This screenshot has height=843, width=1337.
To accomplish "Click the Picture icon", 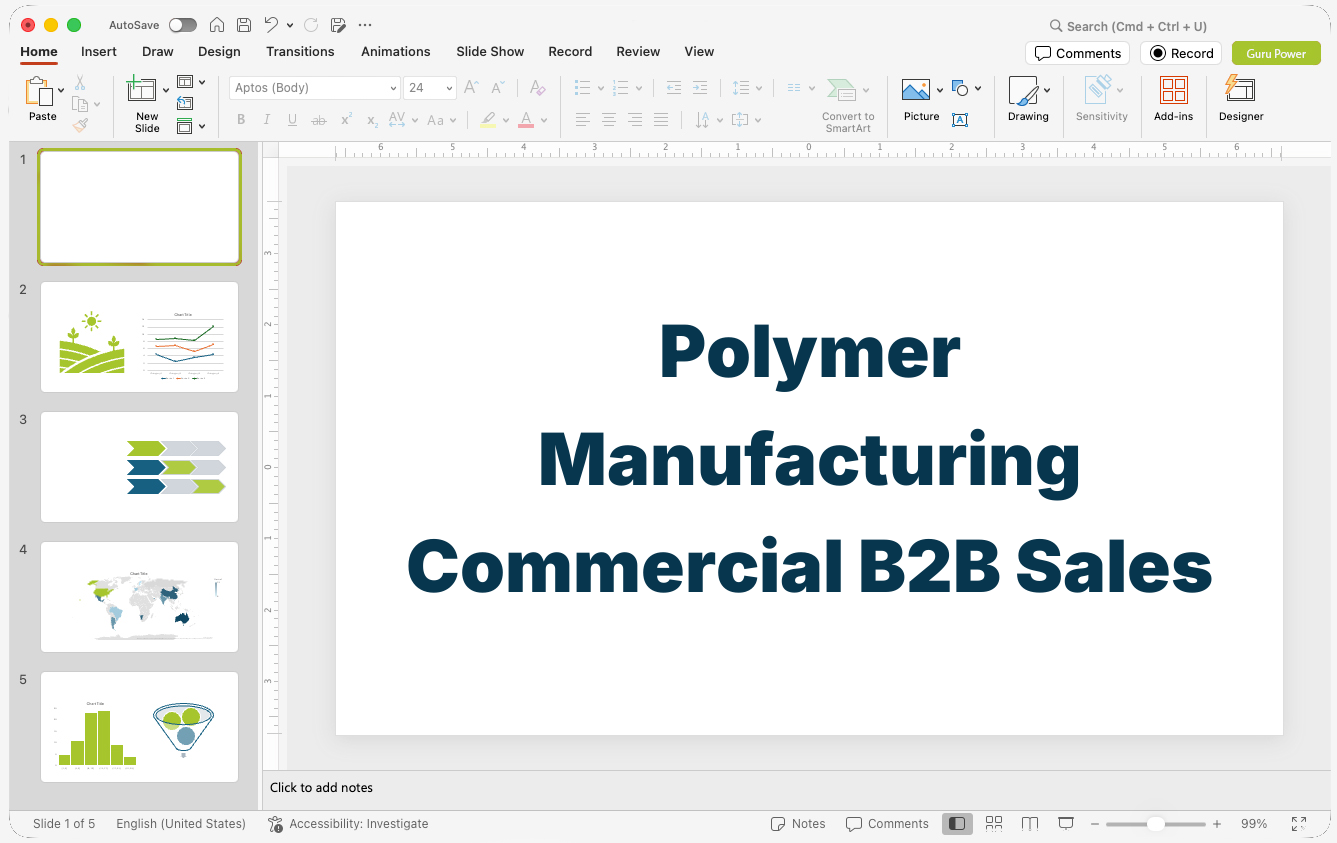I will [x=916, y=91].
